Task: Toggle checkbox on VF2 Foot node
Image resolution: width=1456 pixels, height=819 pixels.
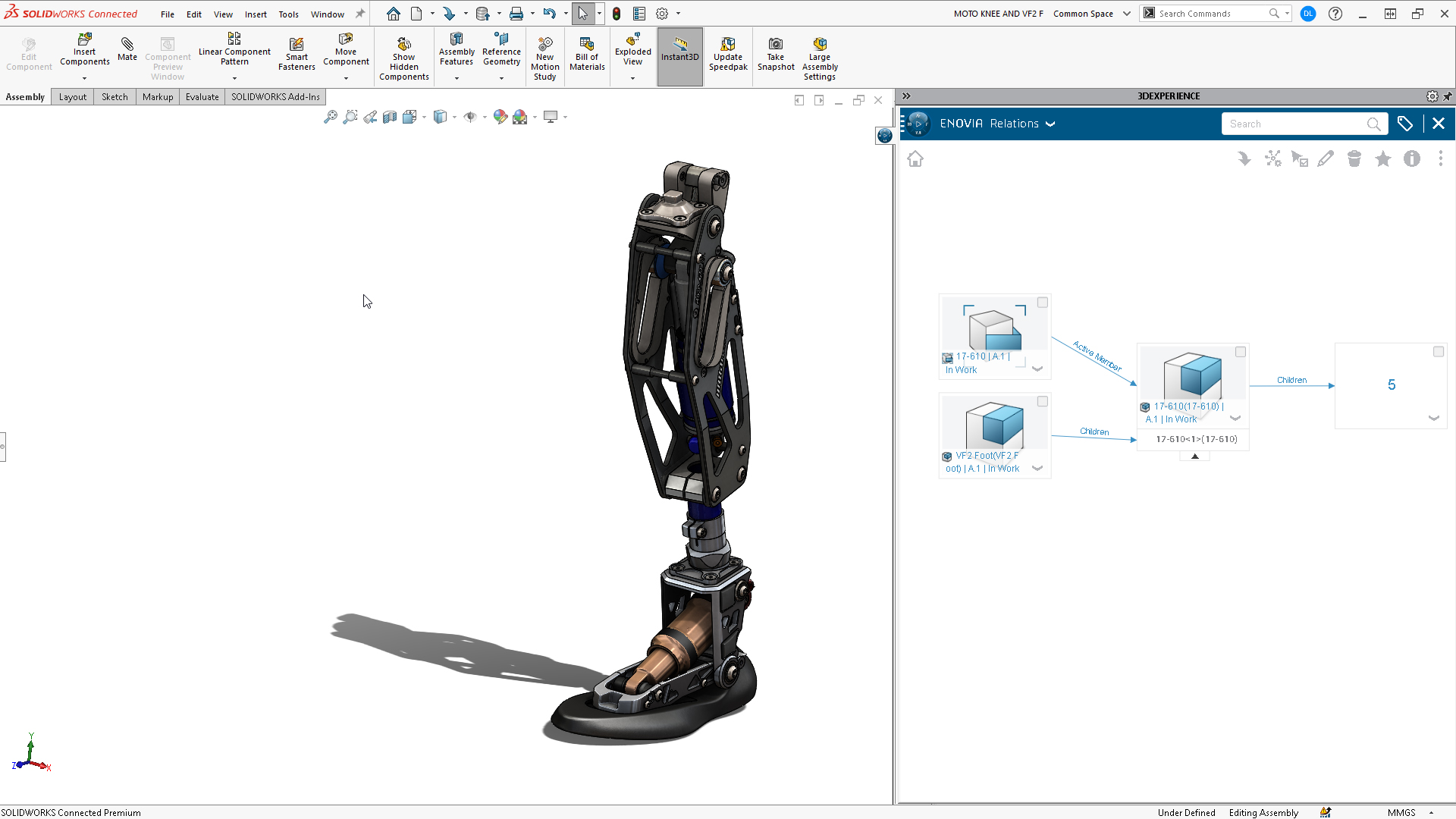Action: click(1042, 401)
